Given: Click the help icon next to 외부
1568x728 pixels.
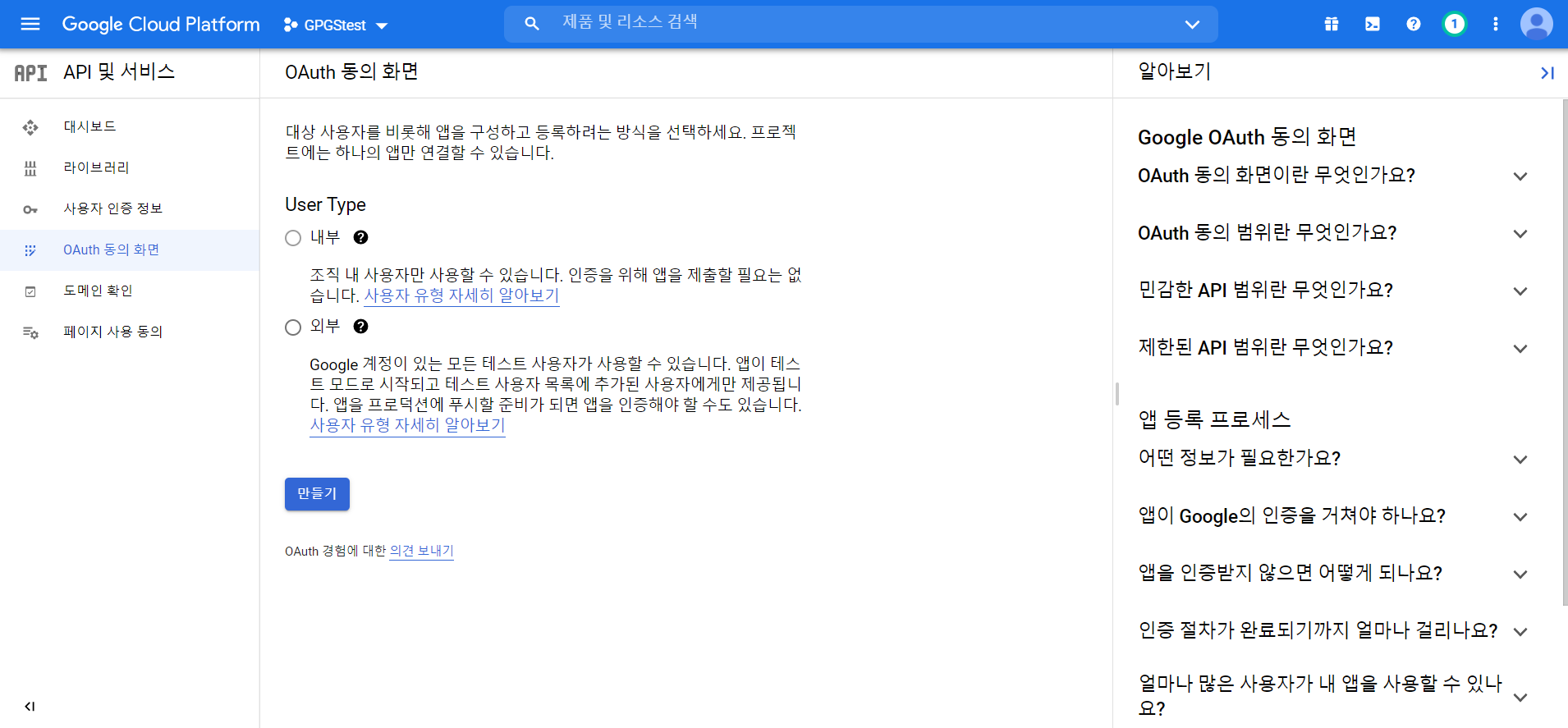Looking at the screenshot, I should point(360,327).
